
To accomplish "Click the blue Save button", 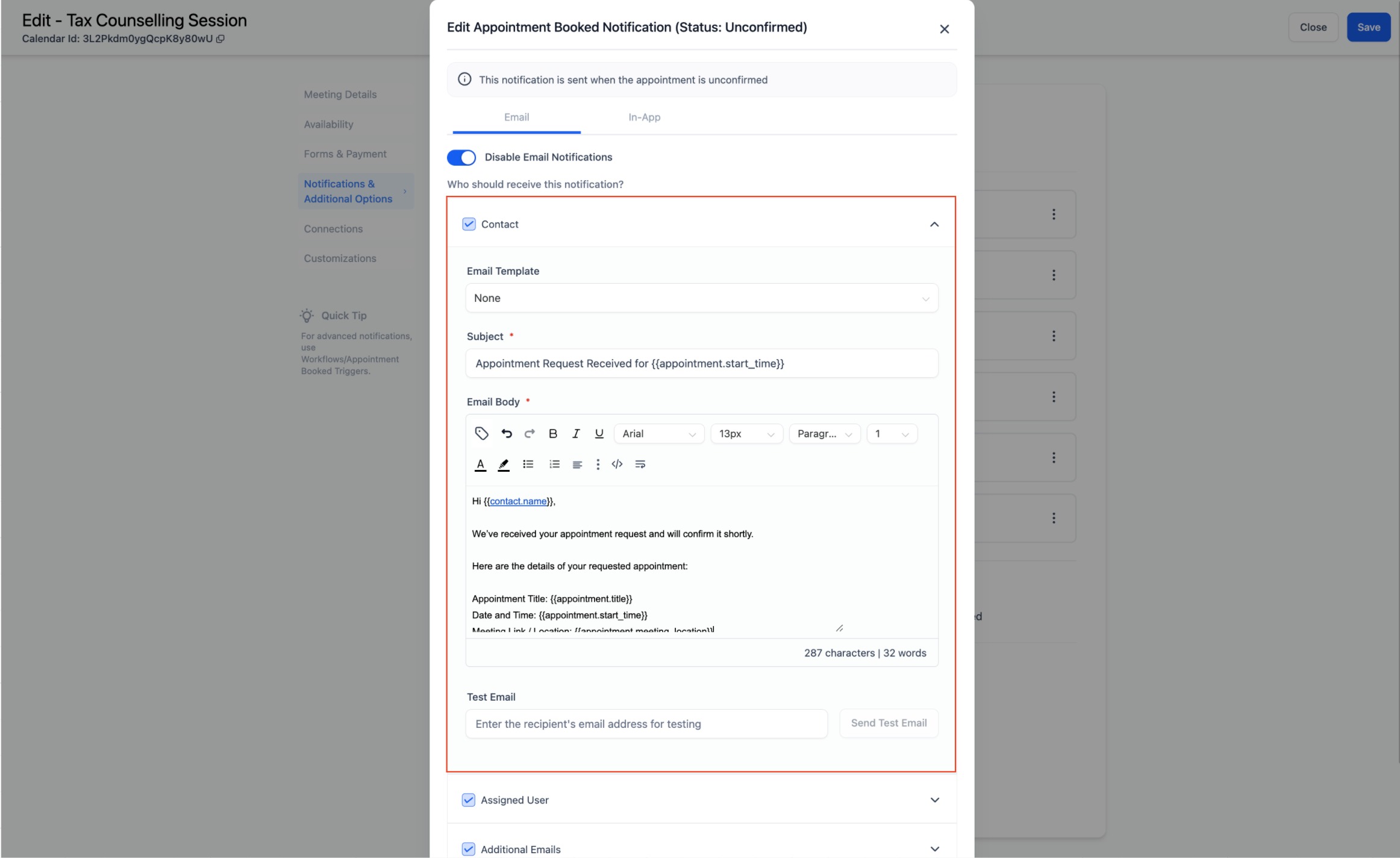I will pos(1368,27).
